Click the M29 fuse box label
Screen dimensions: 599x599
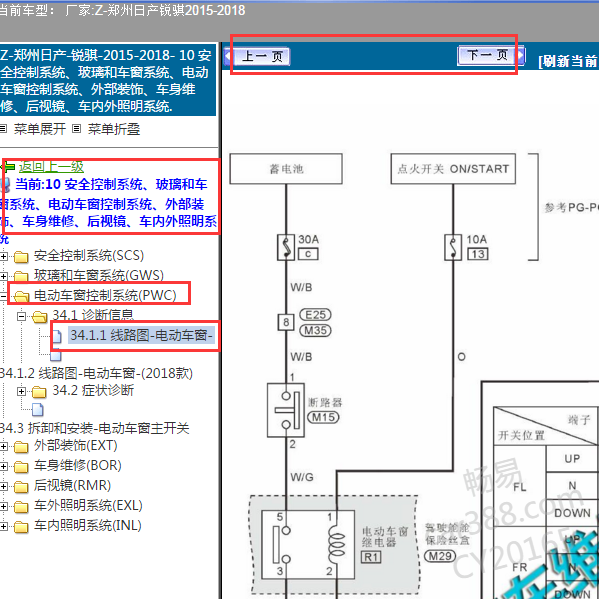[x=440, y=556]
